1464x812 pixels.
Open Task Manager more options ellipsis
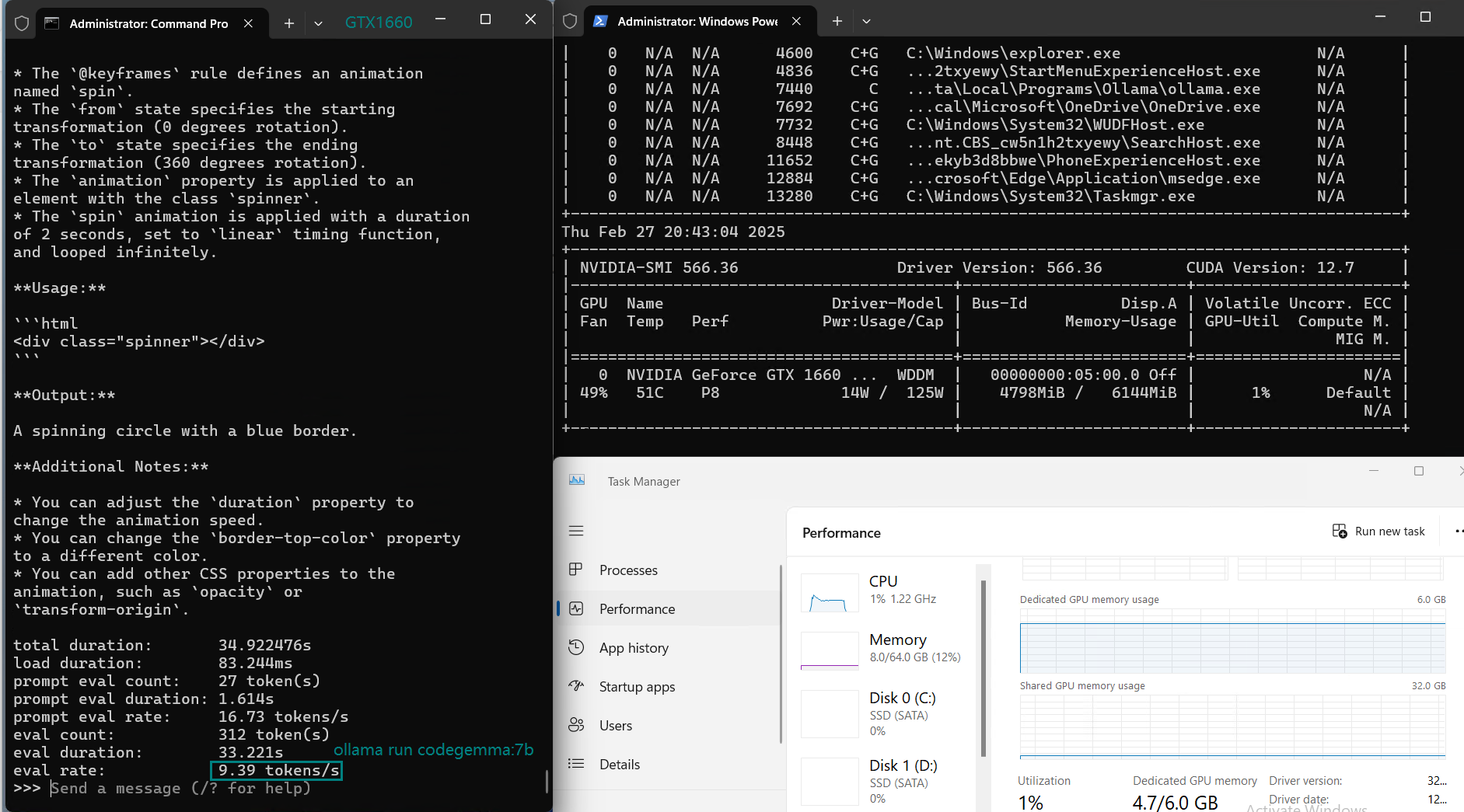click(x=1458, y=531)
